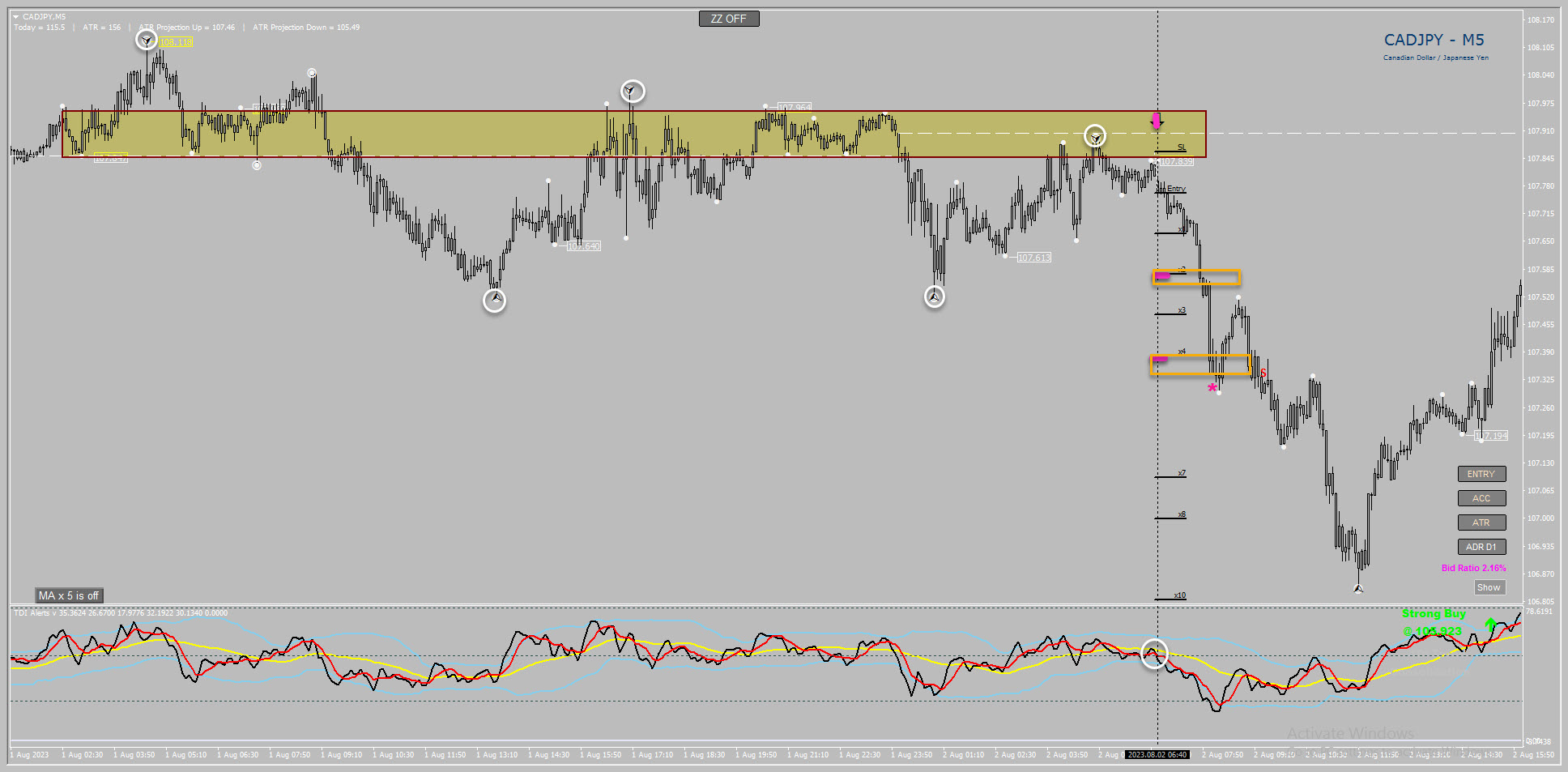The height and width of the screenshot is (772, 1568).
Task: Click the Entry level line label
Action: [x=1176, y=189]
